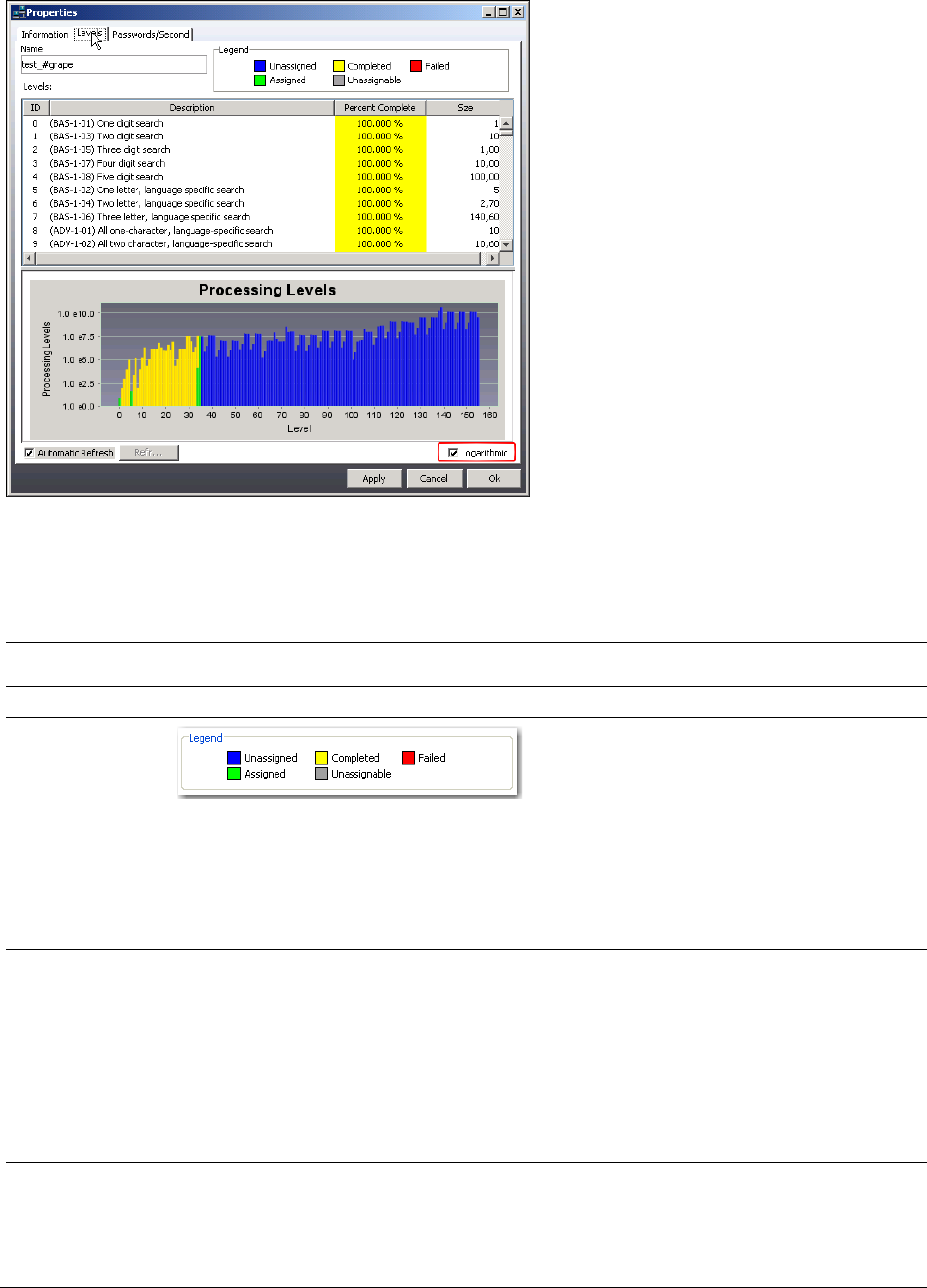
Task: Click the levels list scroll-down arrow
Action: (507, 244)
